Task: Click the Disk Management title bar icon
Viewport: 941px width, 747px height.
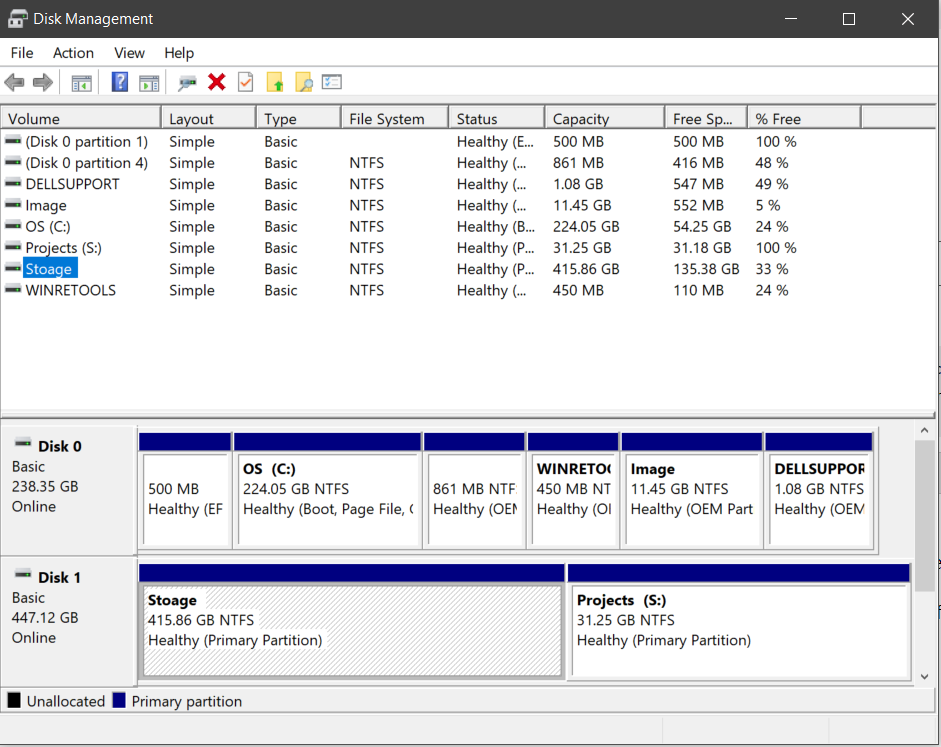Action: tap(17, 19)
